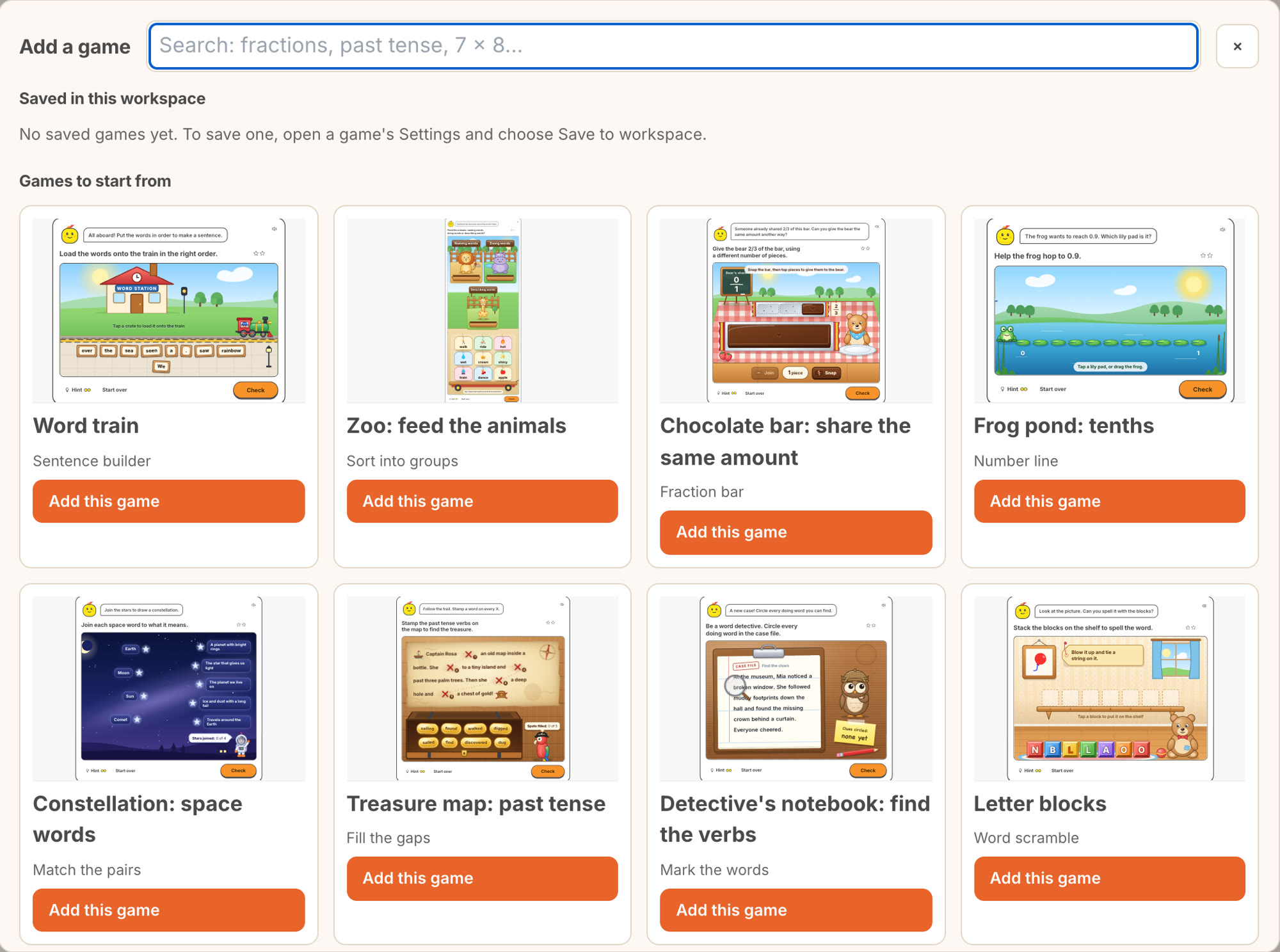The image size is (1280, 952).
Task: Add the Letter blocks game
Action: [x=1109, y=878]
